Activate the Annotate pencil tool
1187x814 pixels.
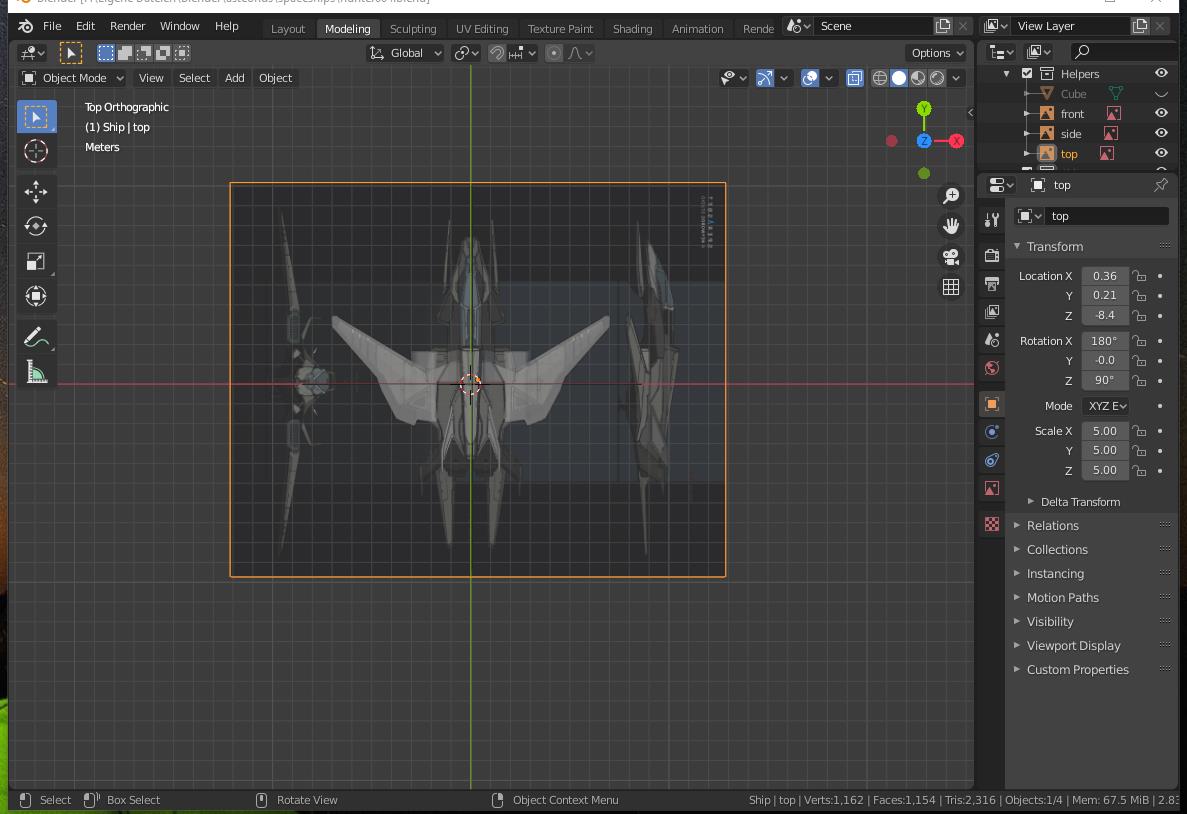36,338
